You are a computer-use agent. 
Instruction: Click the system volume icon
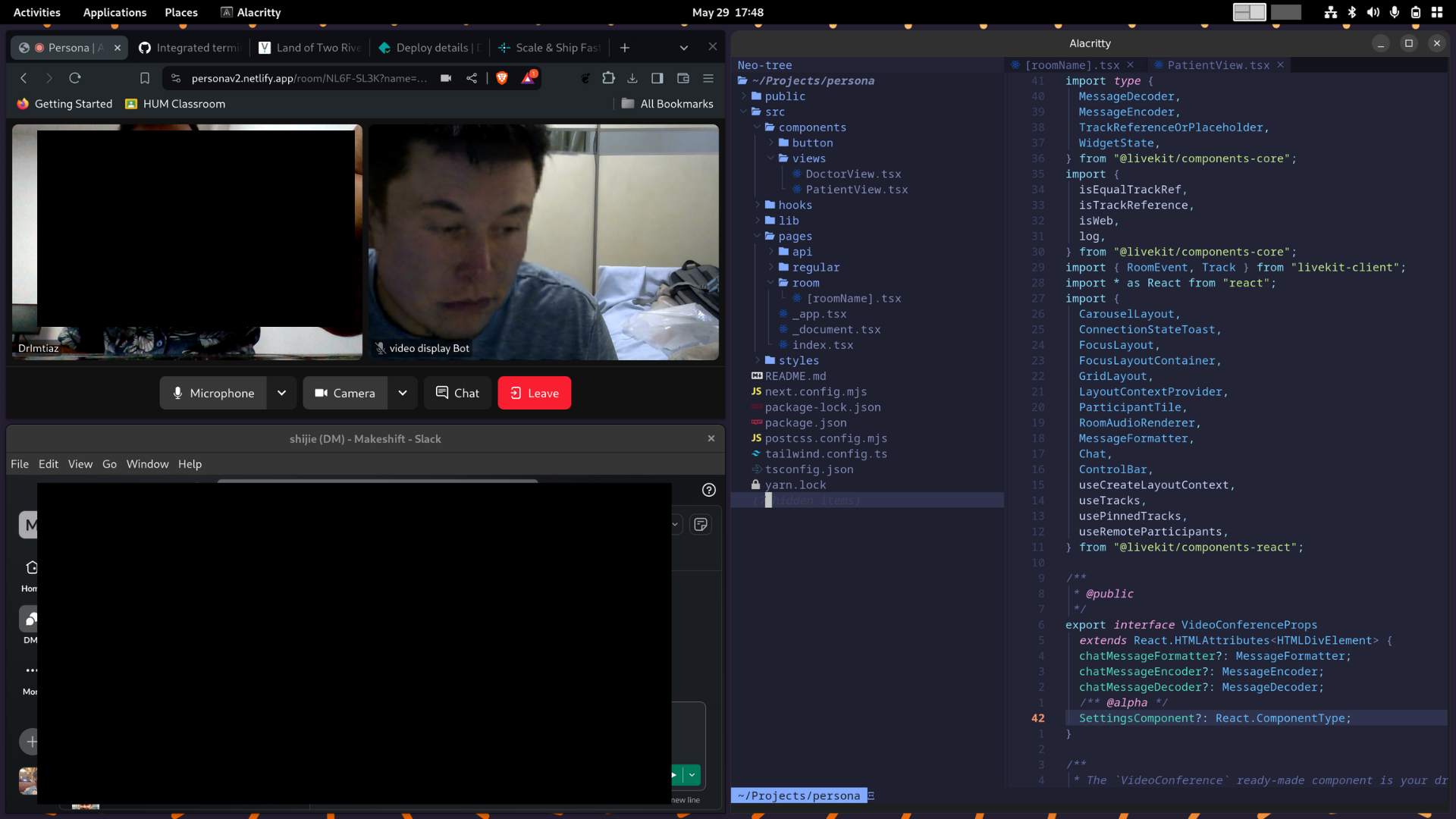[1373, 12]
